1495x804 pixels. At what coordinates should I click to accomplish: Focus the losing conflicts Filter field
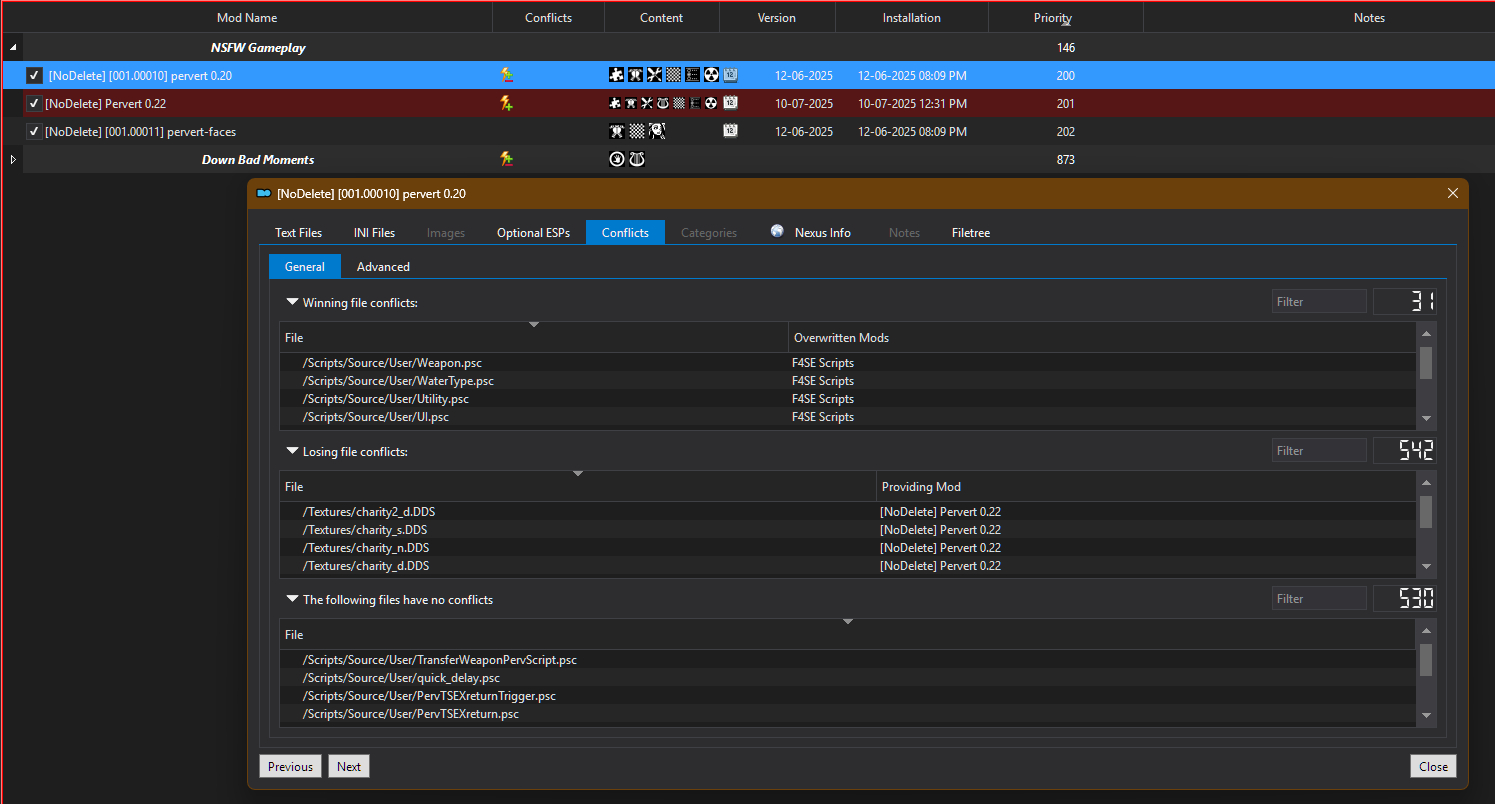pos(1319,450)
